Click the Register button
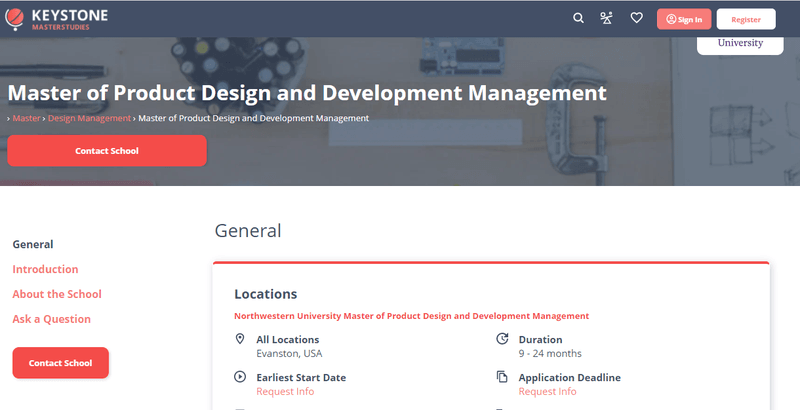The image size is (800, 410). [x=746, y=19]
